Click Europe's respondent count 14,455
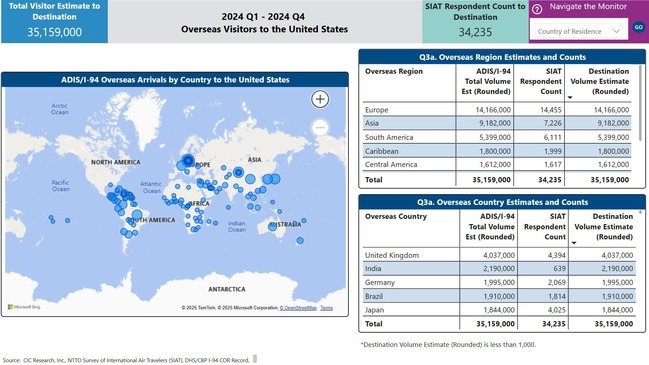Screen dimensions: 649x365 click(550, 110)
